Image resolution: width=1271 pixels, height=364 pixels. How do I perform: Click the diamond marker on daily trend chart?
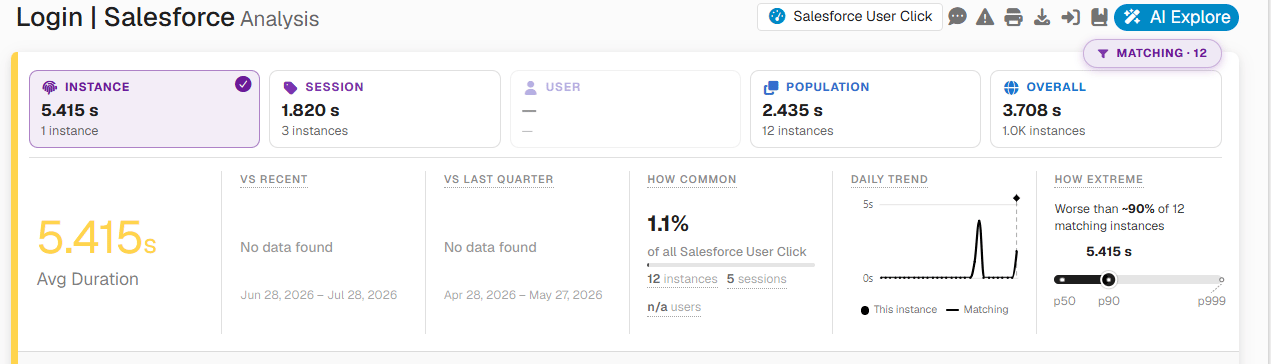coord(1016,198)
